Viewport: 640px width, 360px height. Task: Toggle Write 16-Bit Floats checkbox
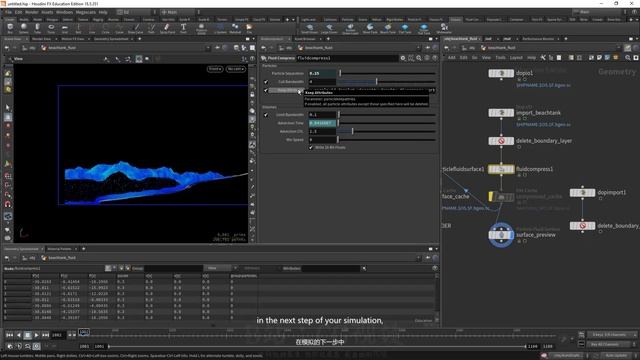click(x=311, y=147)
